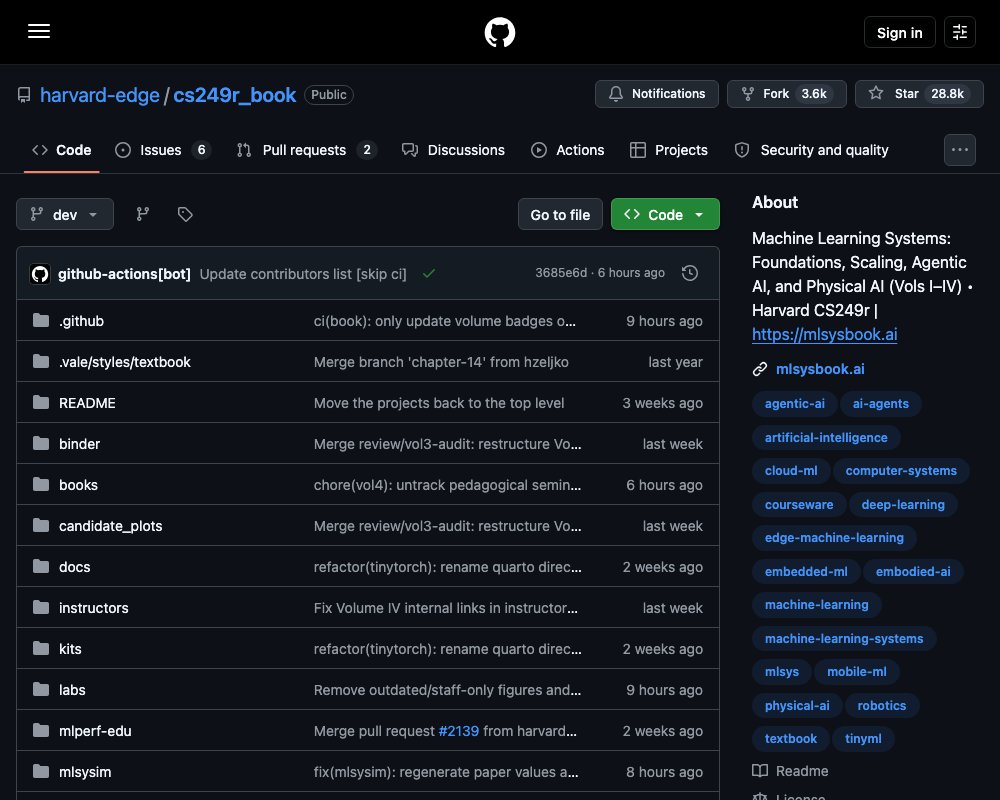
Task: Click the mlsysim folder icon
Action: (x=41, y=771)
